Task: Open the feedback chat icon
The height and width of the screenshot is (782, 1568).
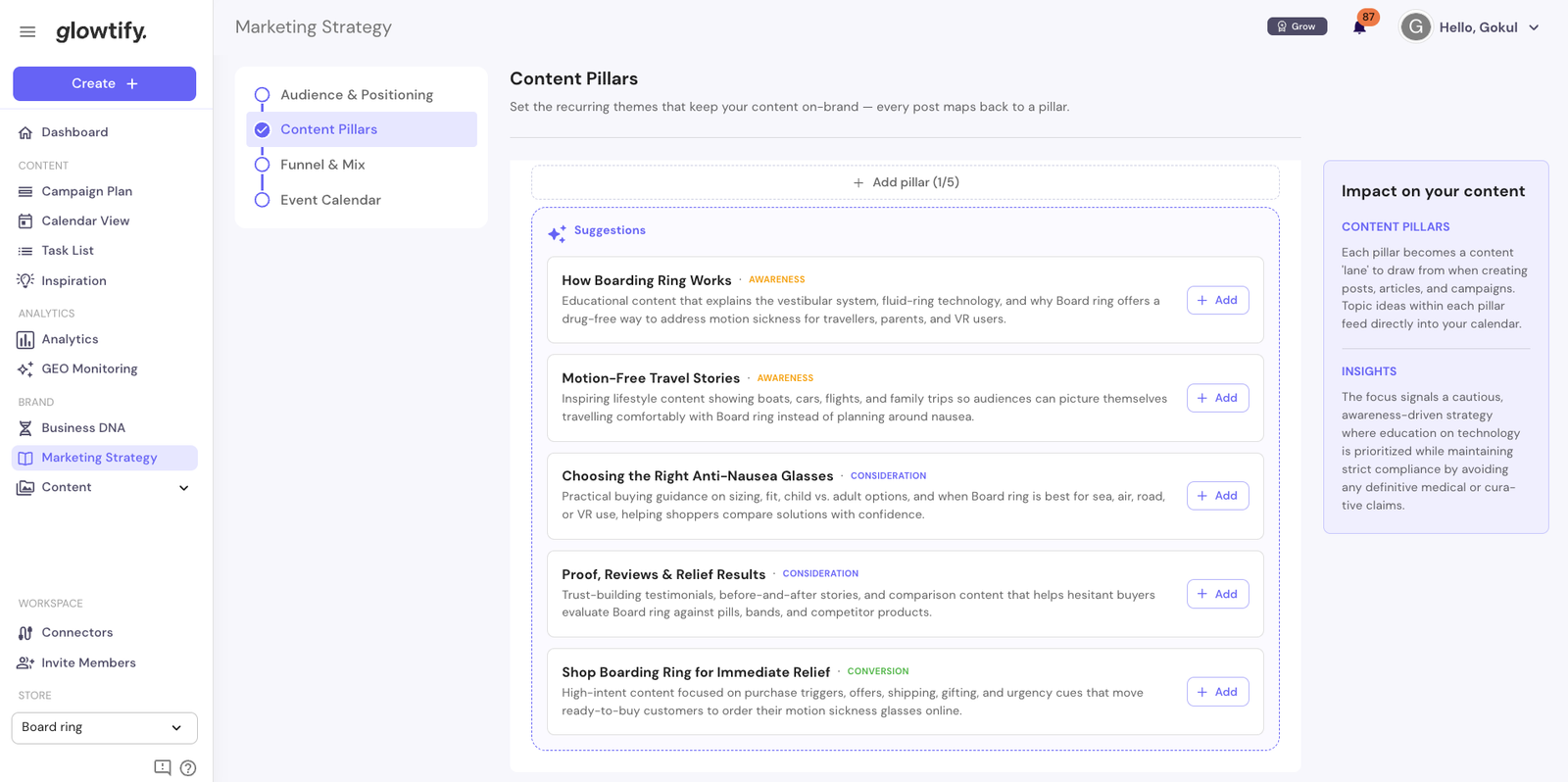Action: pos(163,767)
